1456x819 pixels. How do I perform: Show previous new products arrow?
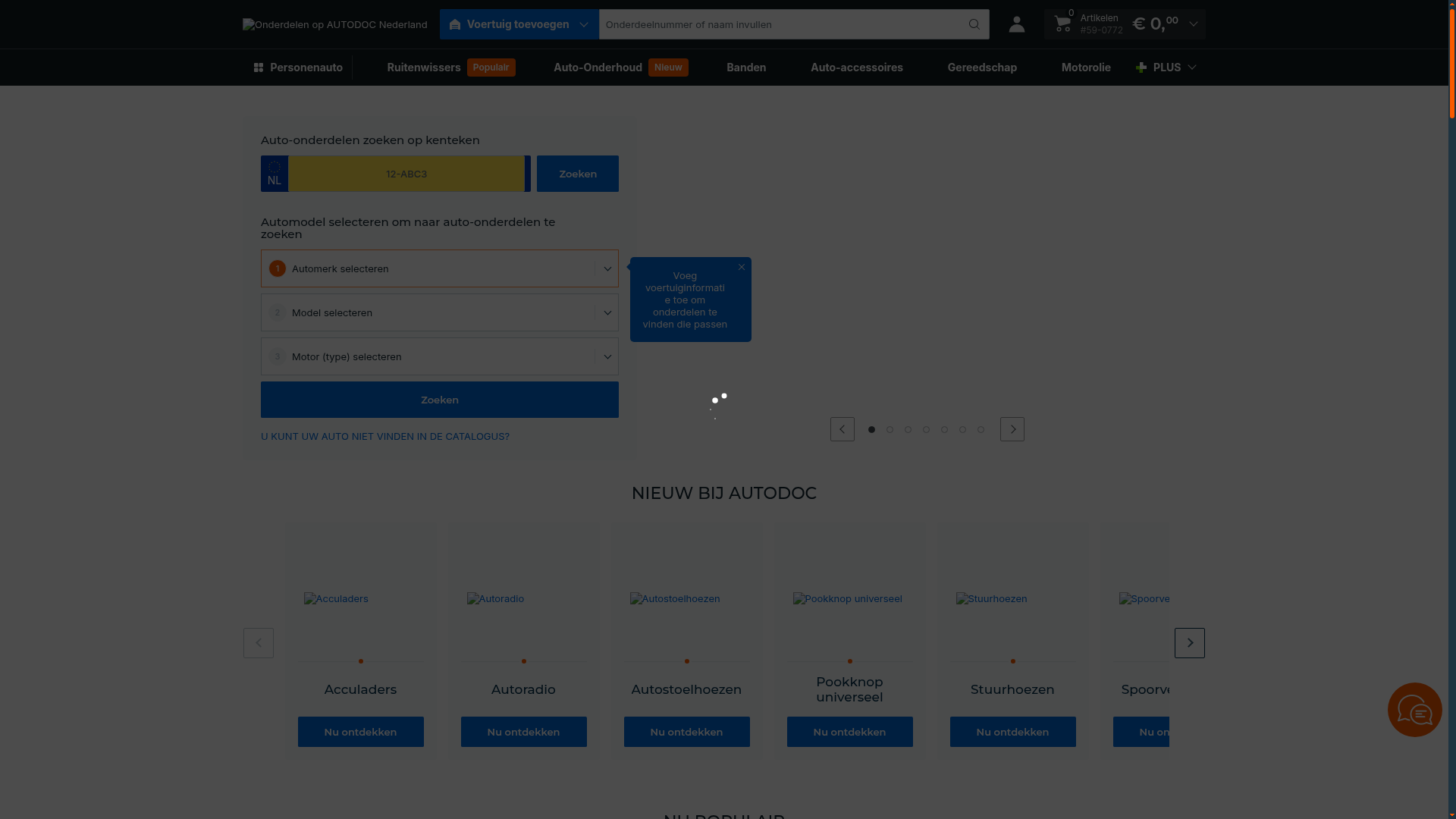259,643
